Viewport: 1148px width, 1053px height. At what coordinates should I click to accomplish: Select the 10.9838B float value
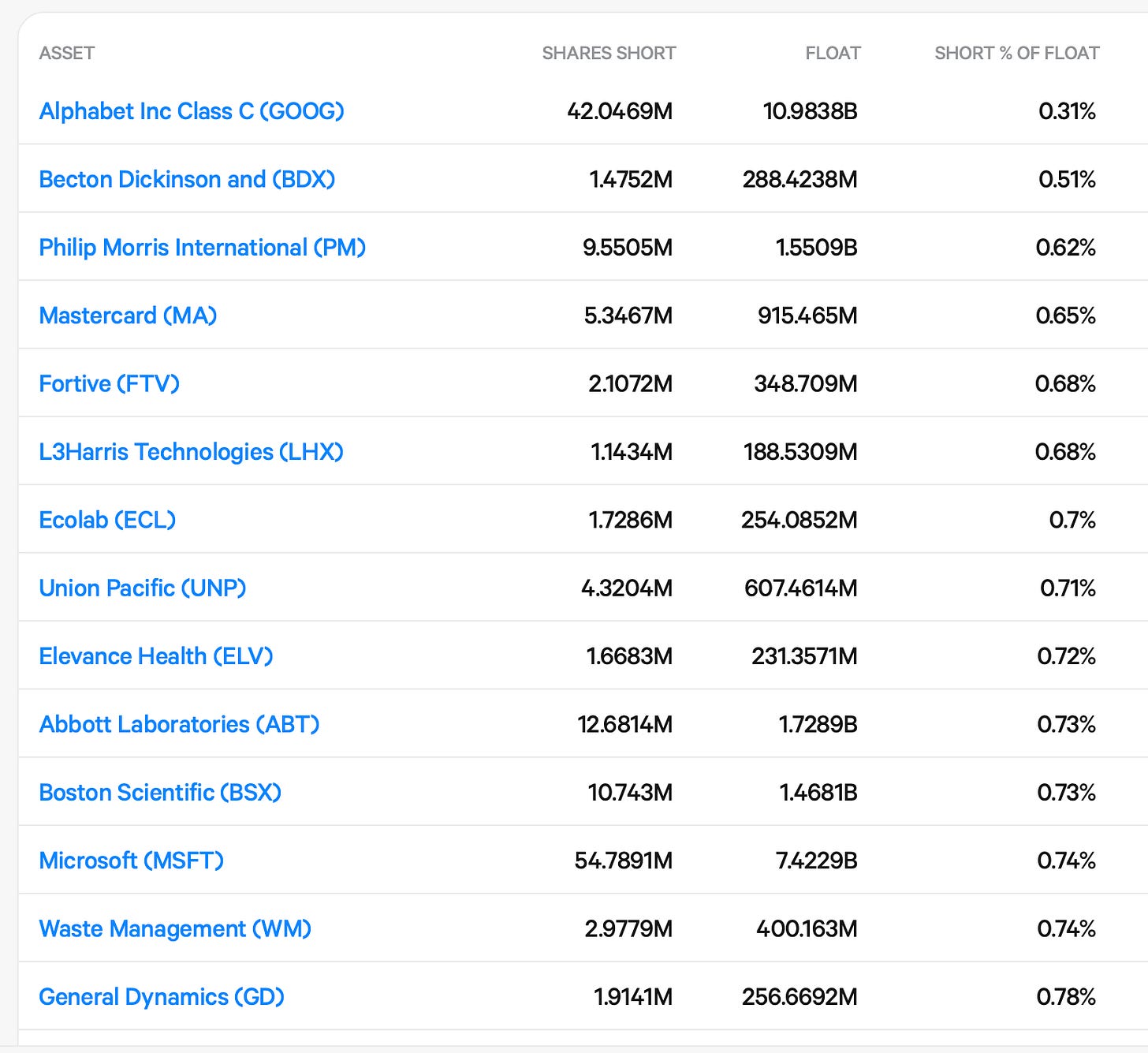[x=810, y=111]
